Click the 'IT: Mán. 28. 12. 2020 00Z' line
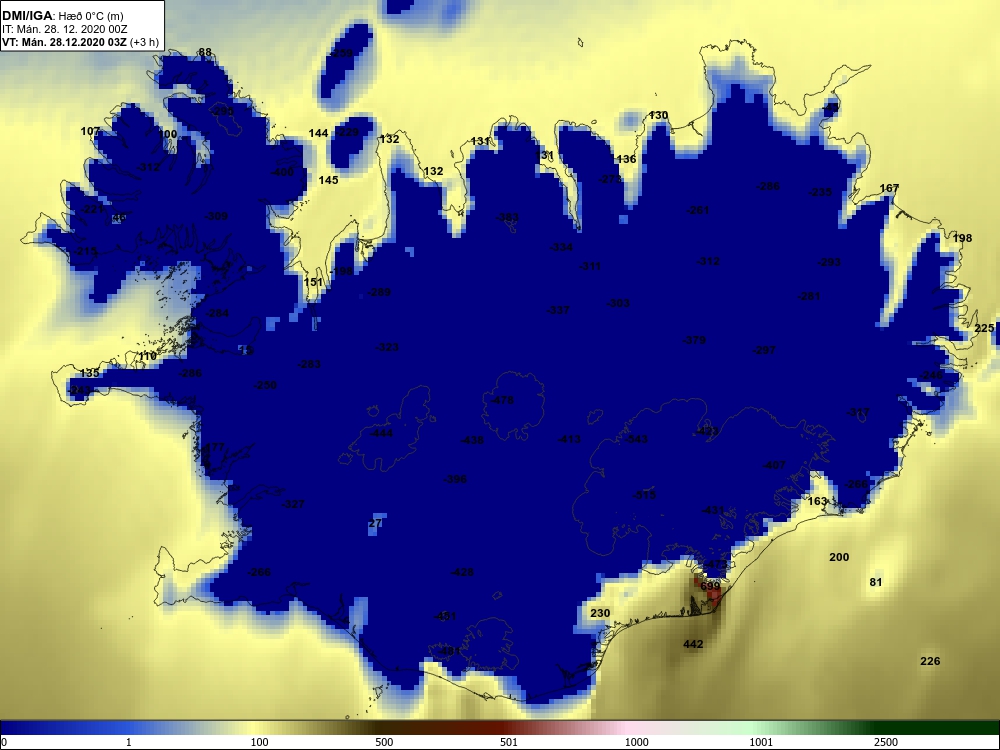This screenshot has height=750, width=1000. tap(64, 29)
